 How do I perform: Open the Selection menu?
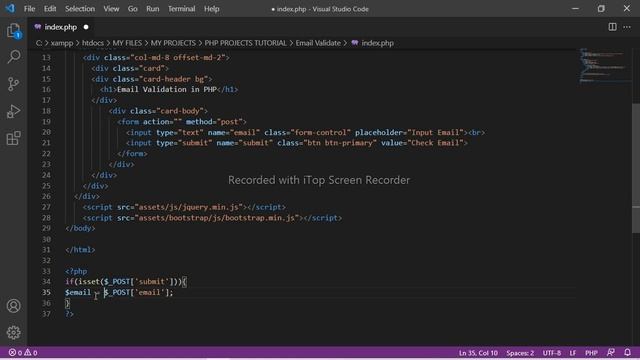(x=80, y=9)
